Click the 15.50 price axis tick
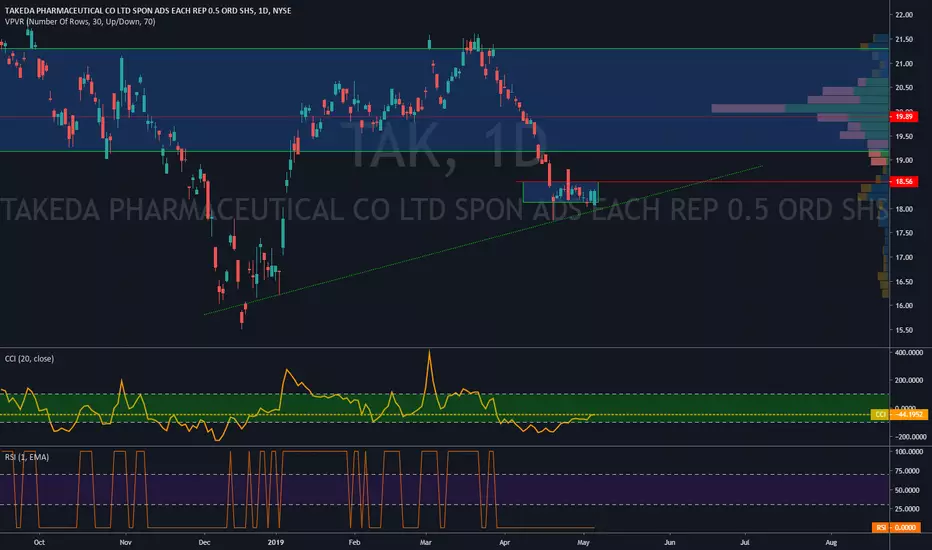 pyautogui.click(x=904, y=330)
